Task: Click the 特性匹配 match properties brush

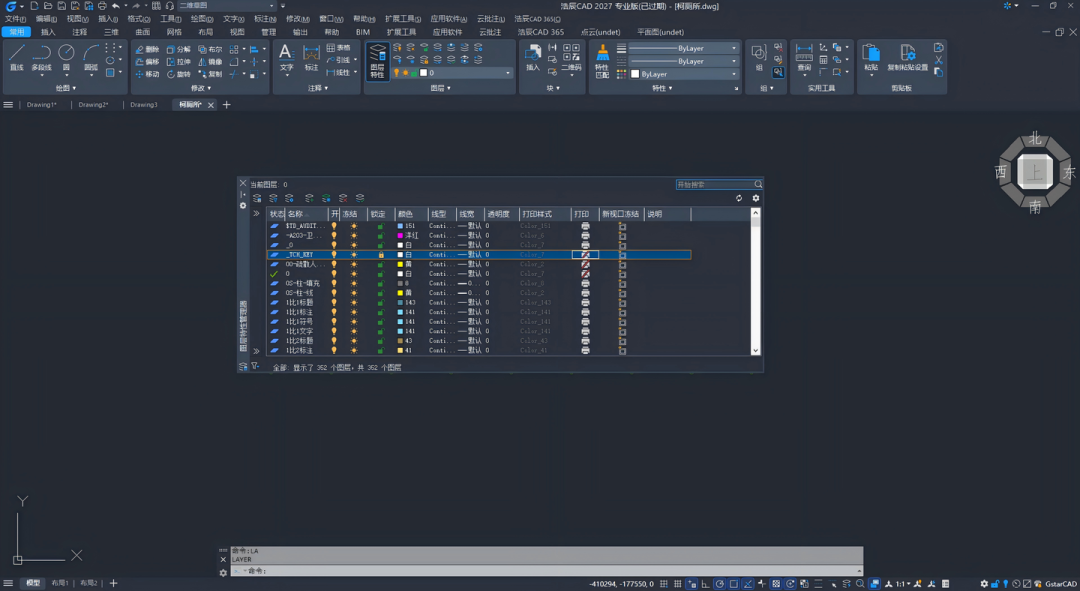Action: point(602,61)
